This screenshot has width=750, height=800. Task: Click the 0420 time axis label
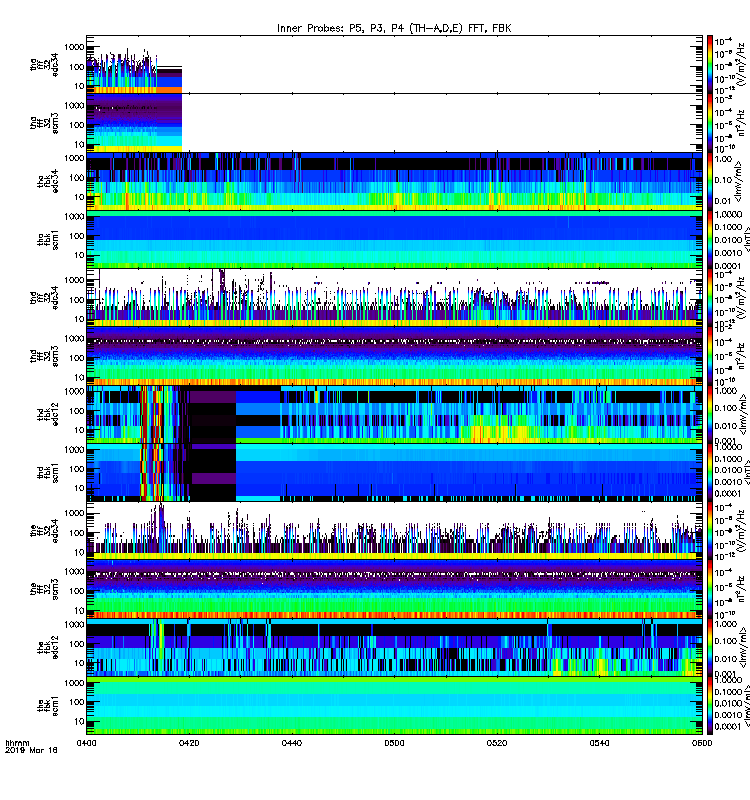(189, 743)
